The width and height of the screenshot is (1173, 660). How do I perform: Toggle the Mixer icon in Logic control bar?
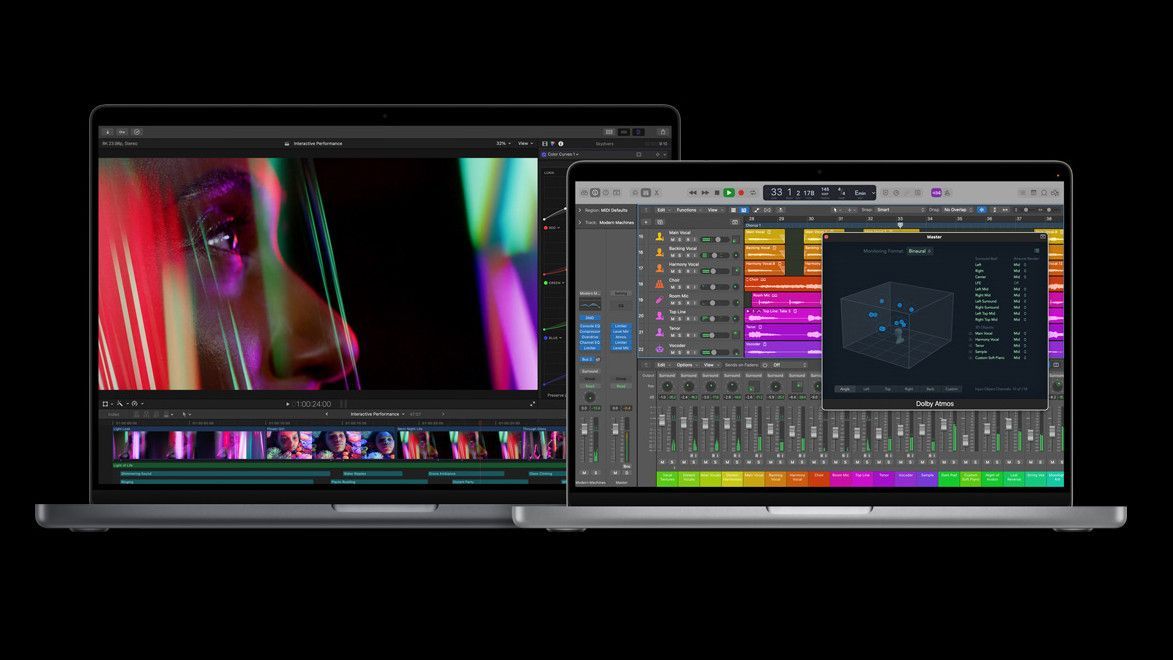point(646,193)
